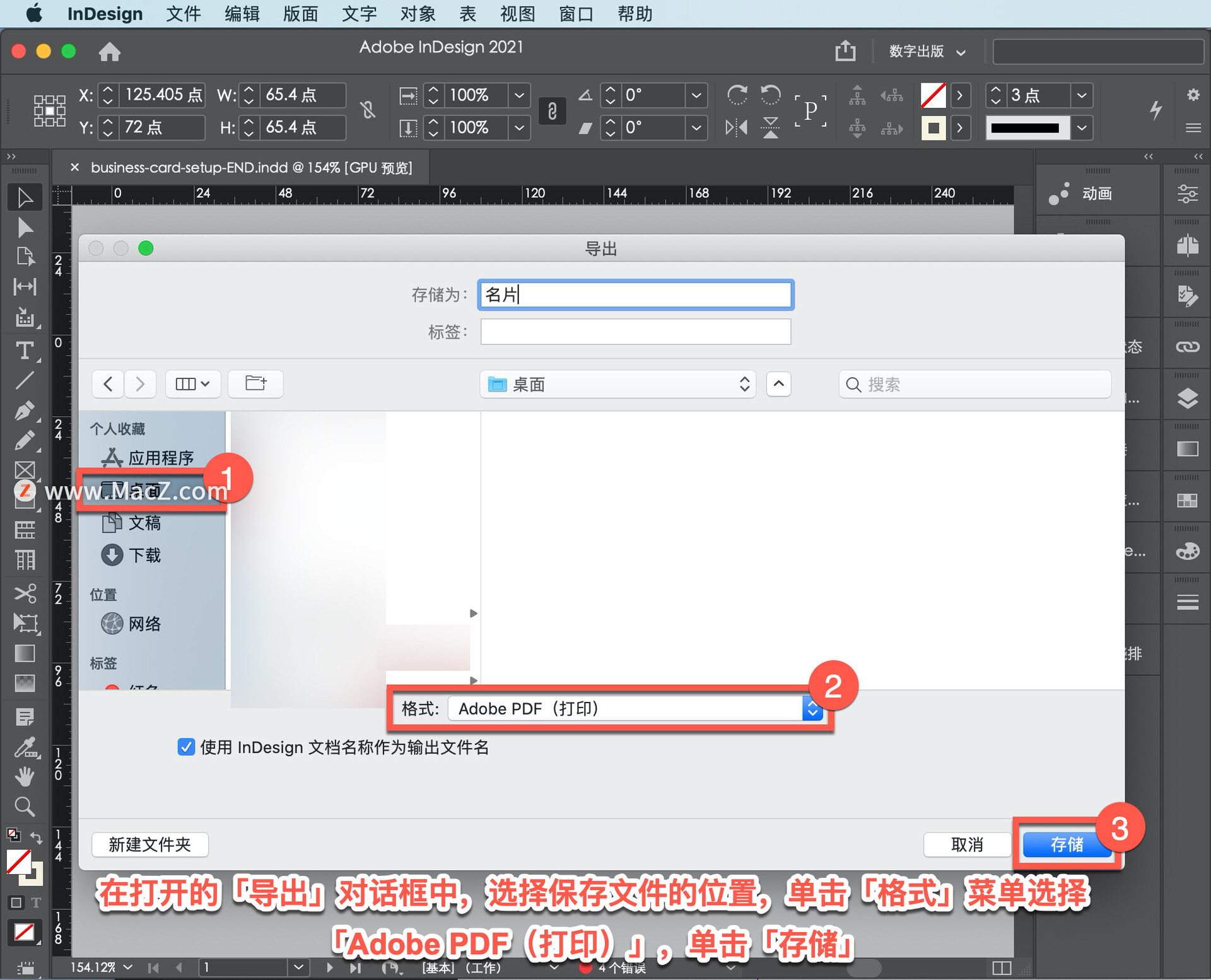Open the view mode dropdown in dialog
Screen dimensions: 1211x980
(x=192, y=383)
